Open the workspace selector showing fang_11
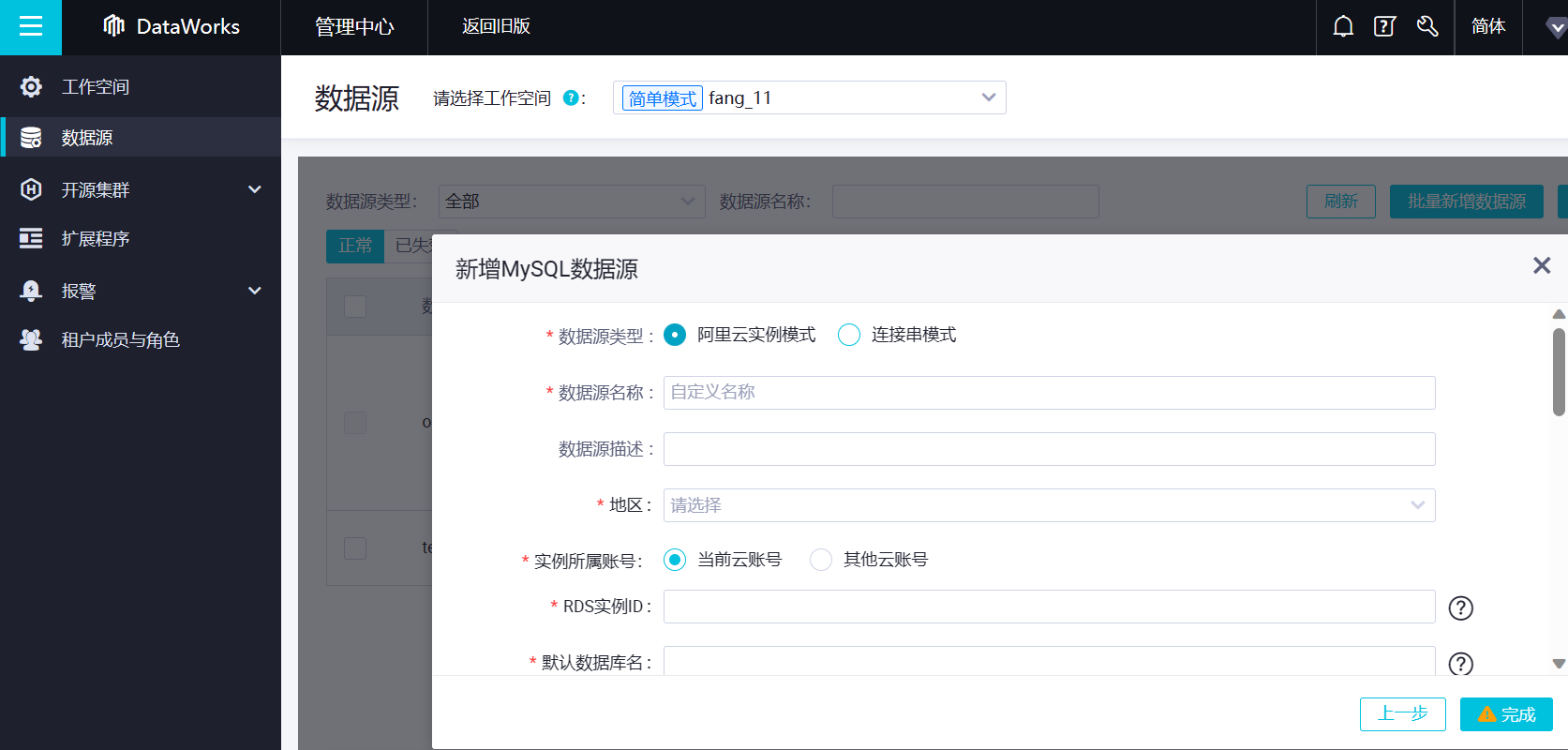The height and width of the screenshot is (750, 1568). coord(810,97)
